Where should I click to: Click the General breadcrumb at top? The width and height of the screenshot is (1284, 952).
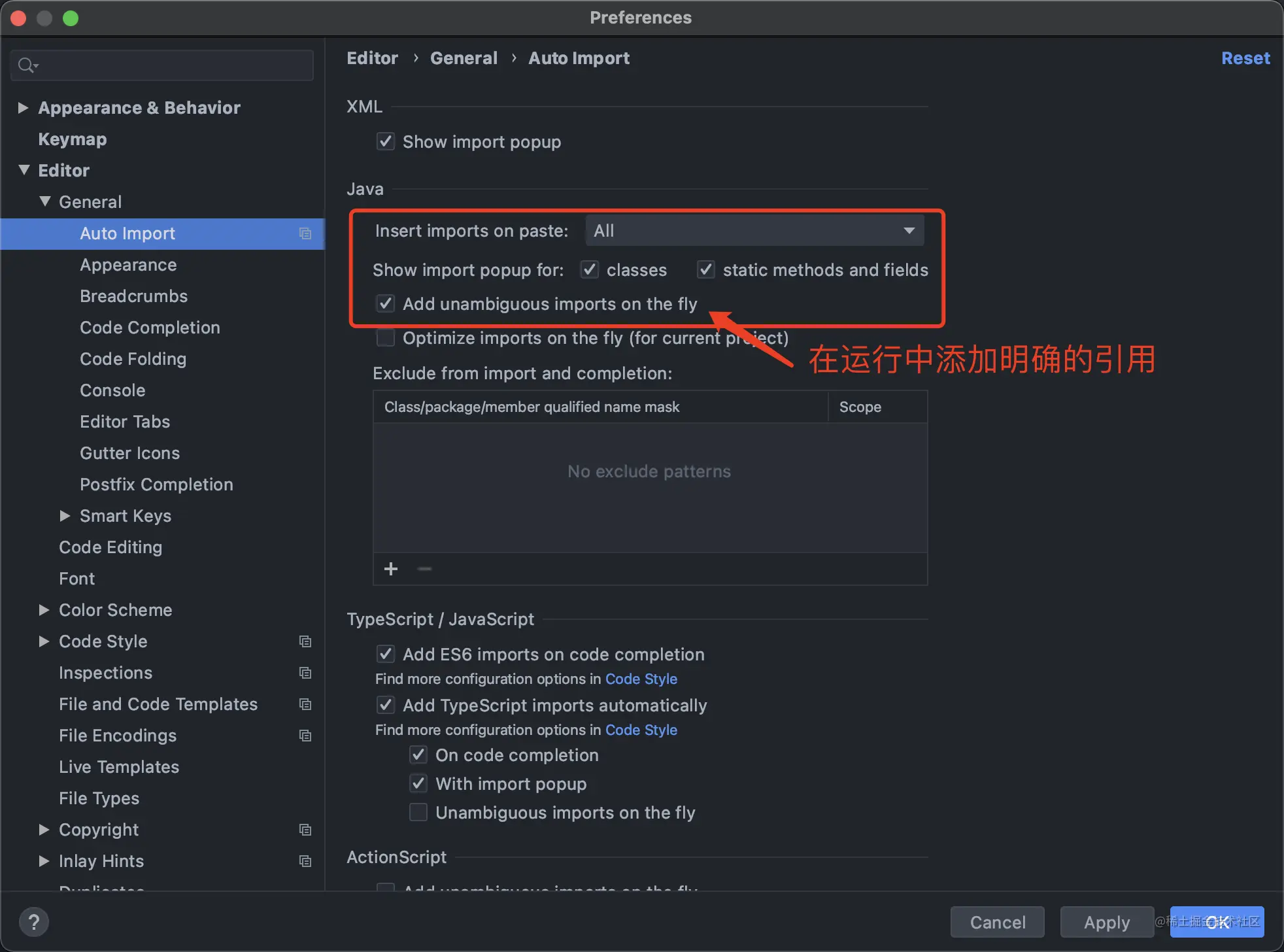click(464, 58)
